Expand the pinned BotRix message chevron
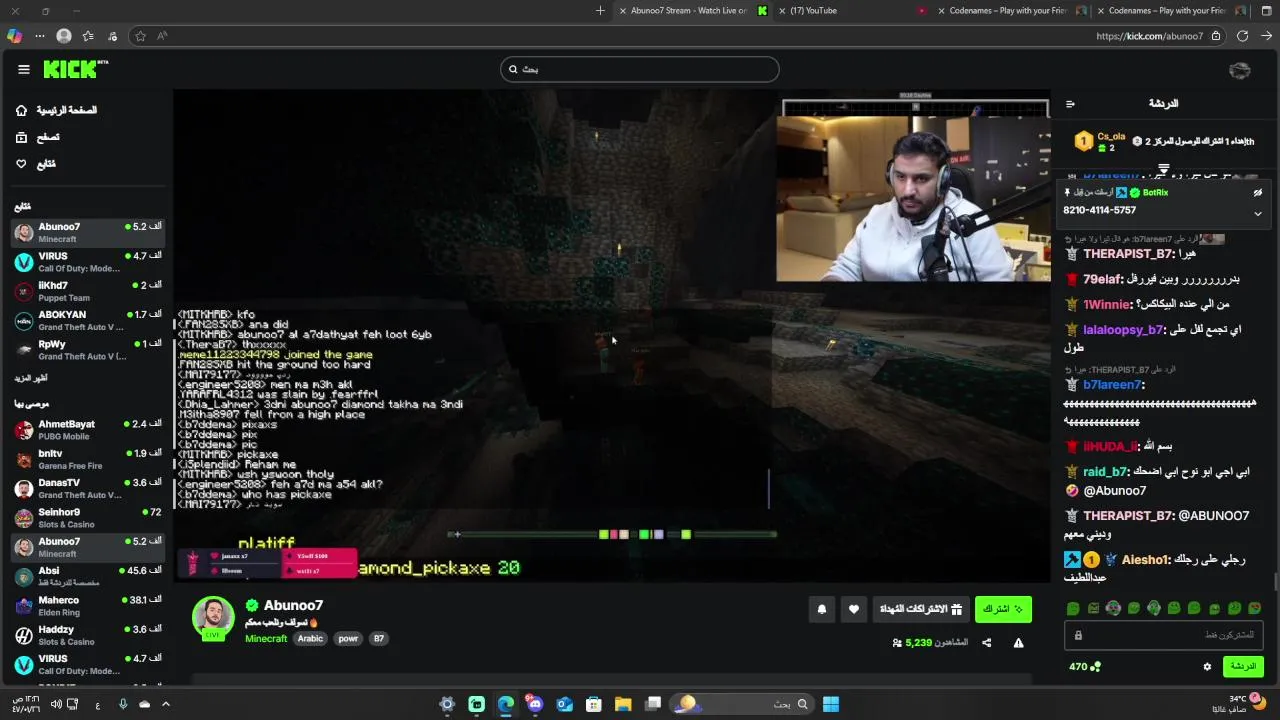The image size is (1280, 720). 1258,213
